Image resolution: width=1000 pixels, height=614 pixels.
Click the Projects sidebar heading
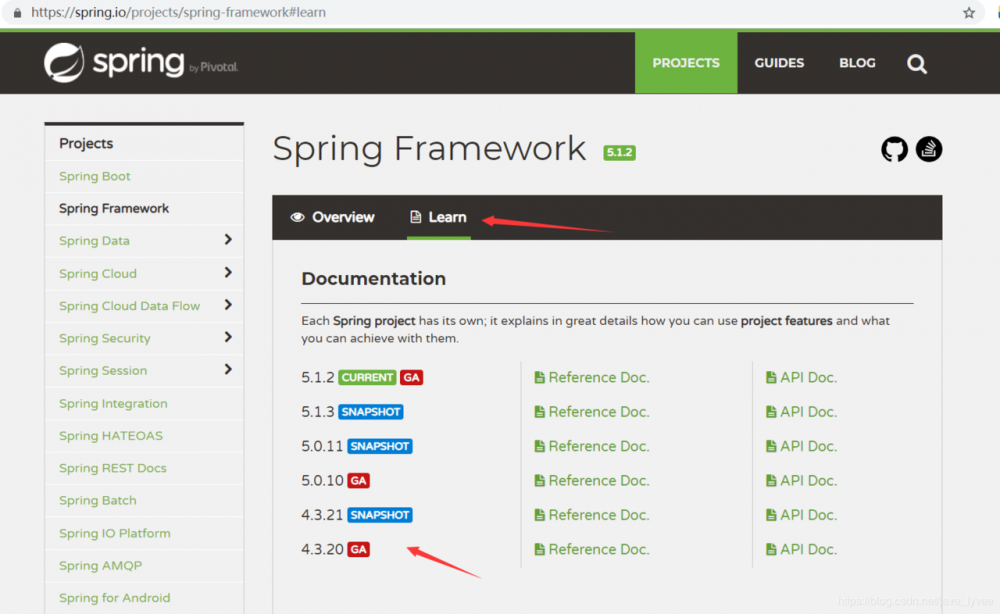[86, 143]
